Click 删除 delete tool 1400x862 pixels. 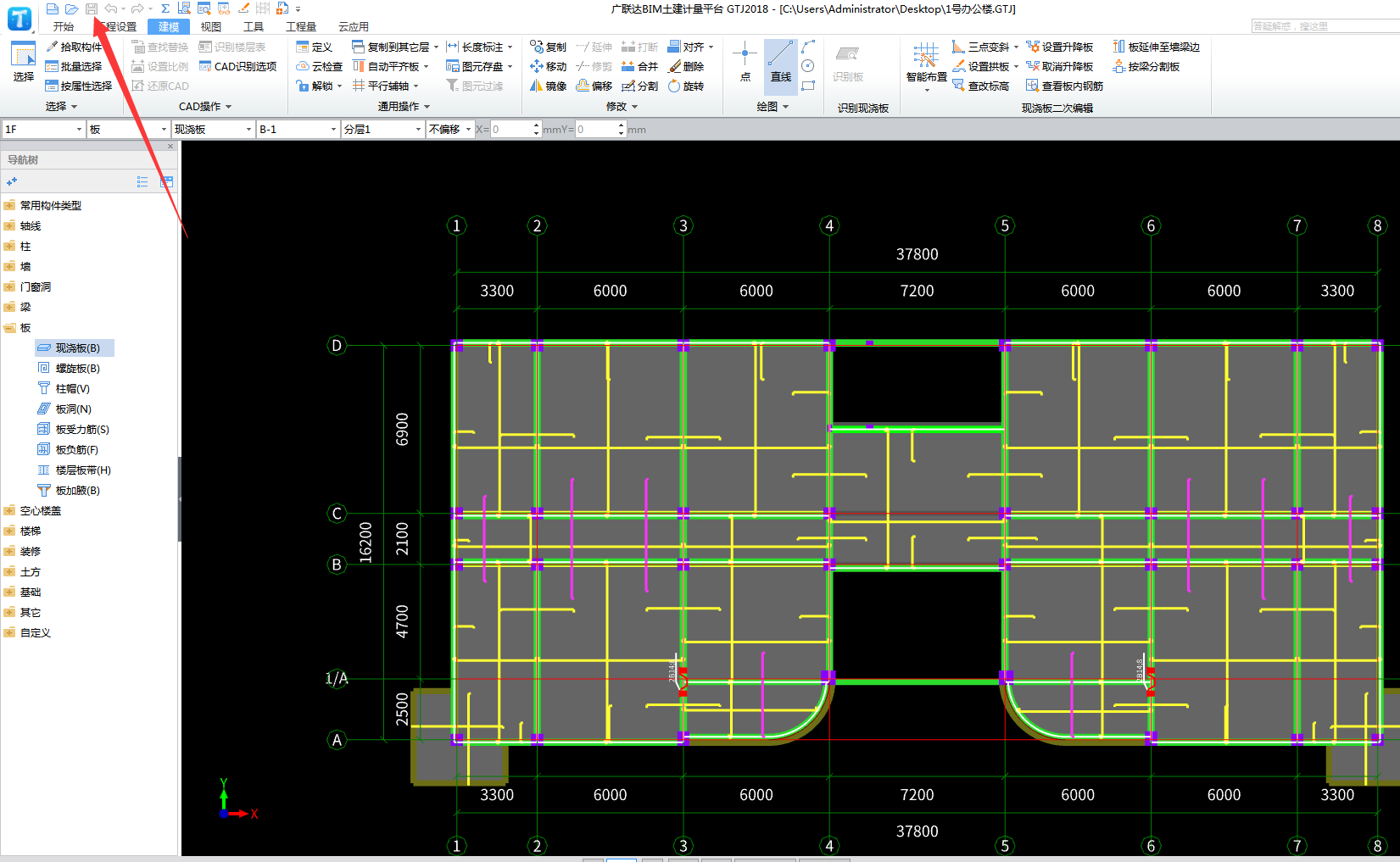(686, 66)
